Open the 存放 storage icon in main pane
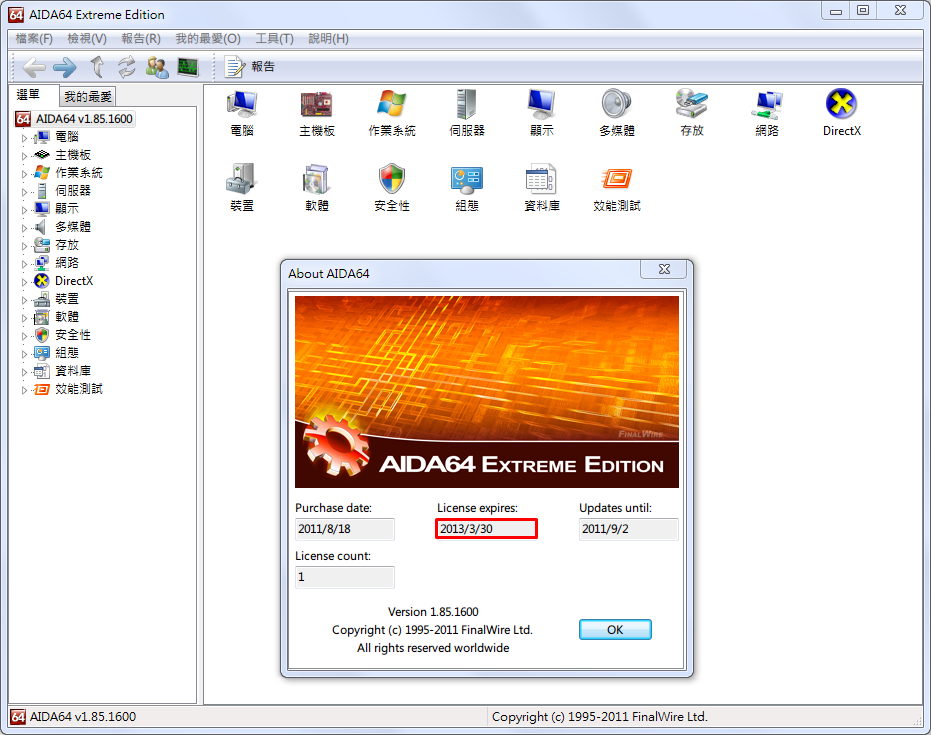Screen dimensions: 931x735 click(x=692, y=113)
